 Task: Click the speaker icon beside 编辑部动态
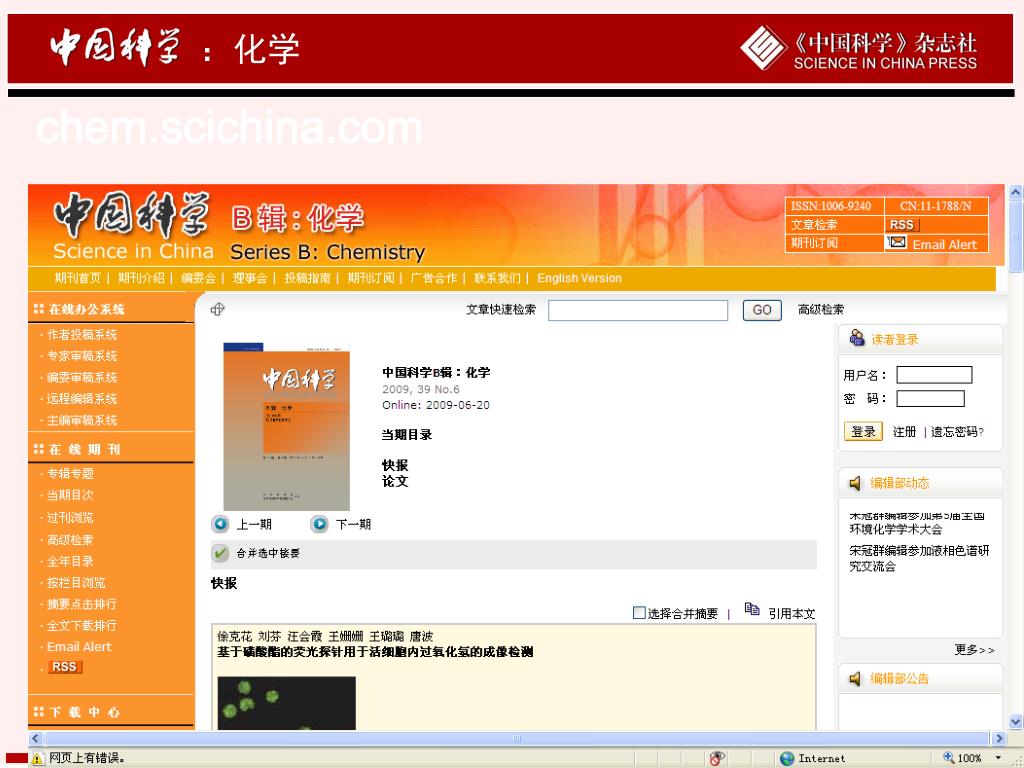click(855, 483)
